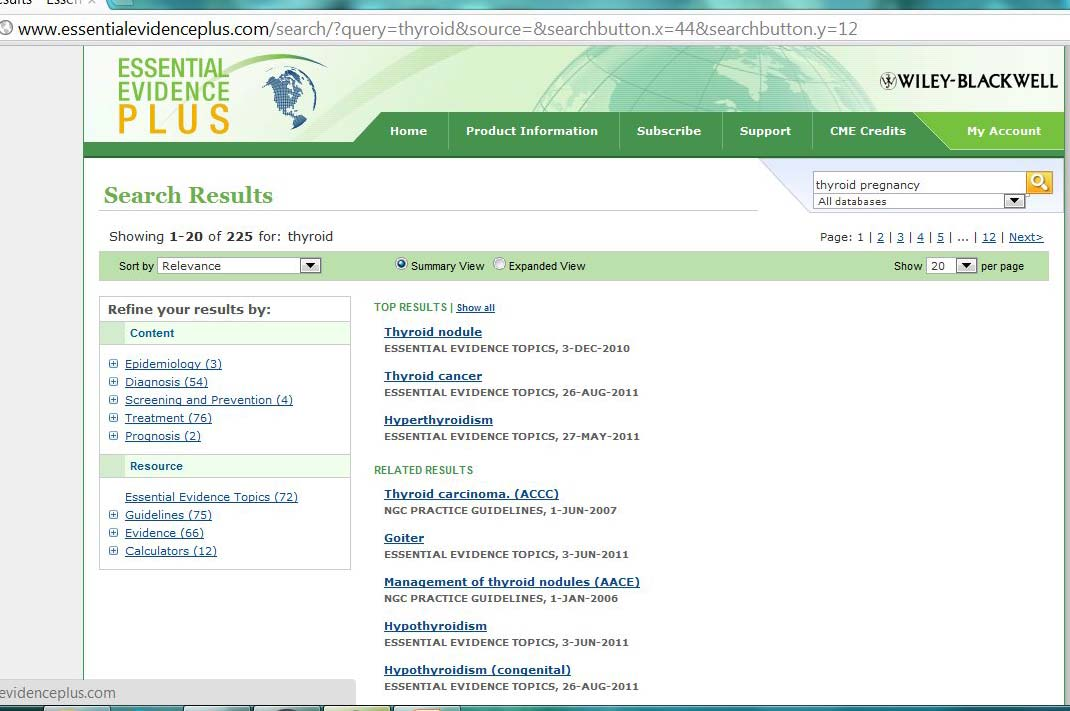Go to results page 4
The image size is (1070, 711).
tap(920, 237)
